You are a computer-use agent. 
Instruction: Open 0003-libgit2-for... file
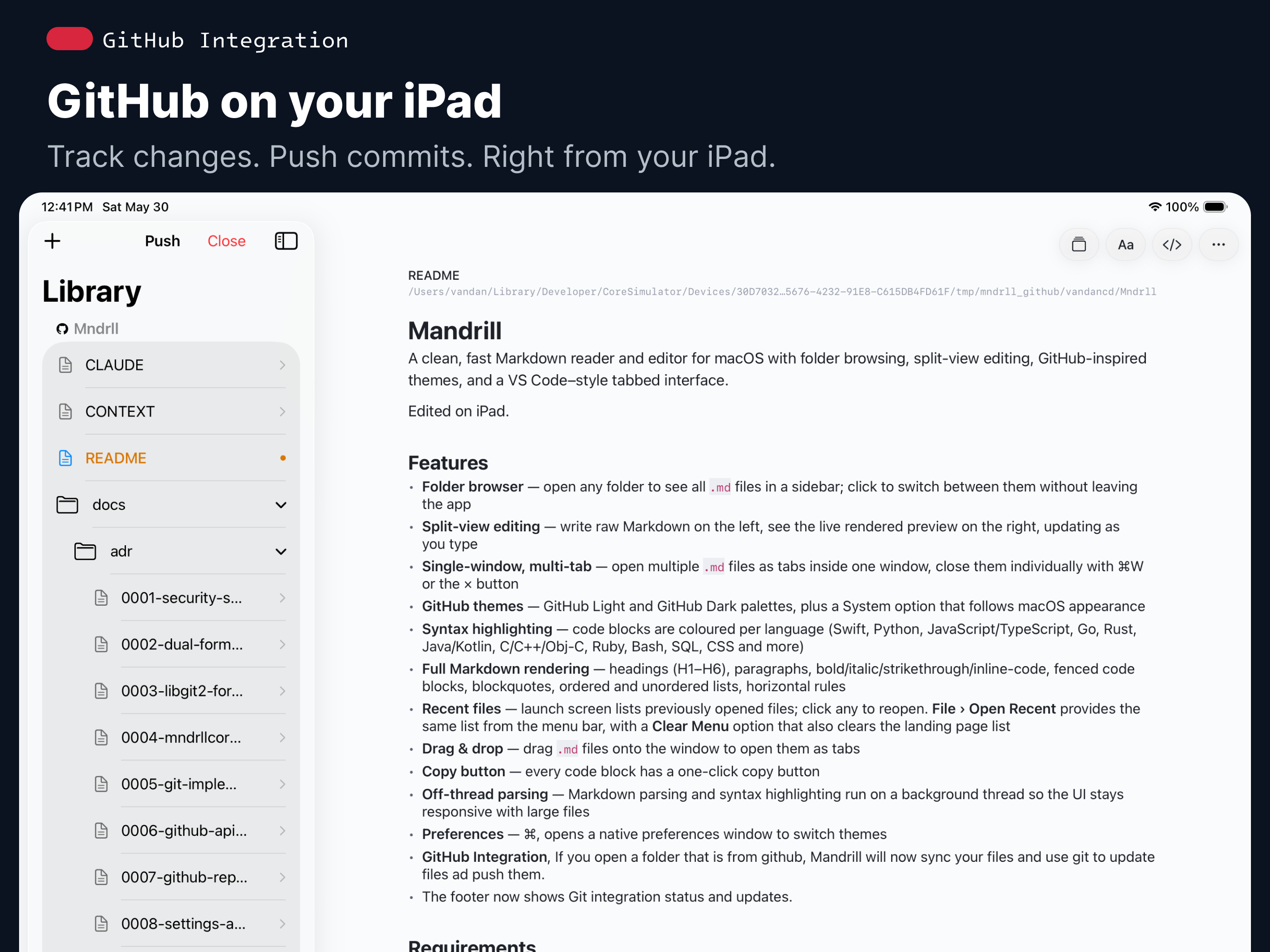[x=171, y=691]
